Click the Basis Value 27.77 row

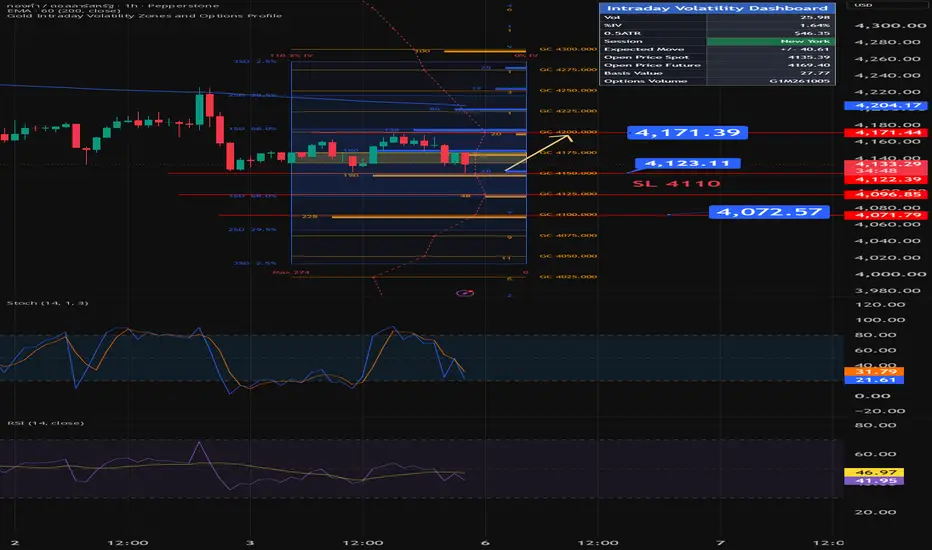coord(717,73)
